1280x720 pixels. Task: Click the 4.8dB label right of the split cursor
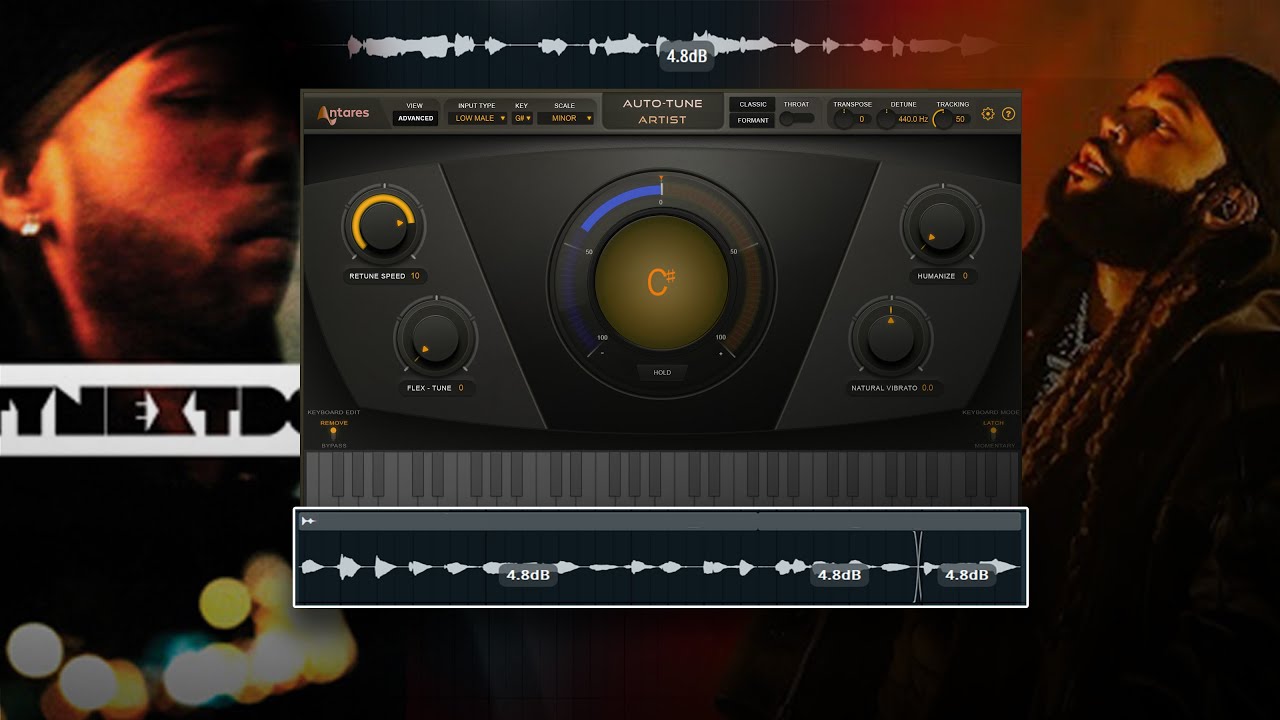coord(967,575)
